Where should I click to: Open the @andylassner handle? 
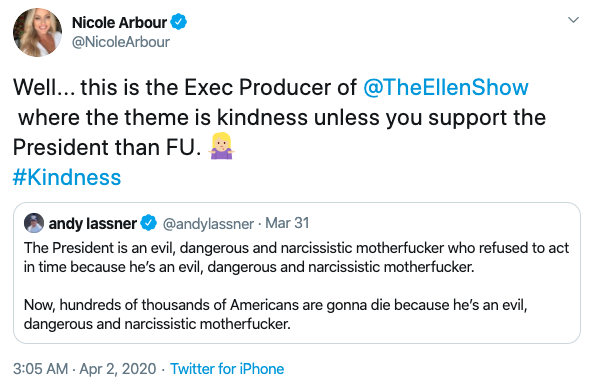[208, 224]
